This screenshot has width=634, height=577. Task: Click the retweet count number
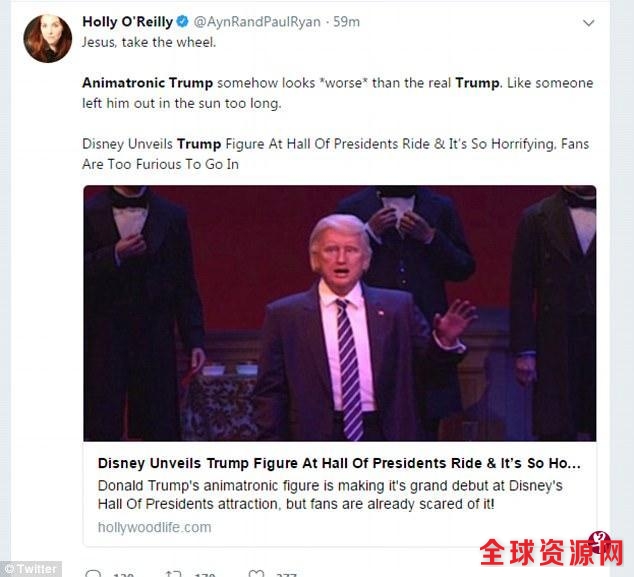pyautogui.click(x=205, y=574)
